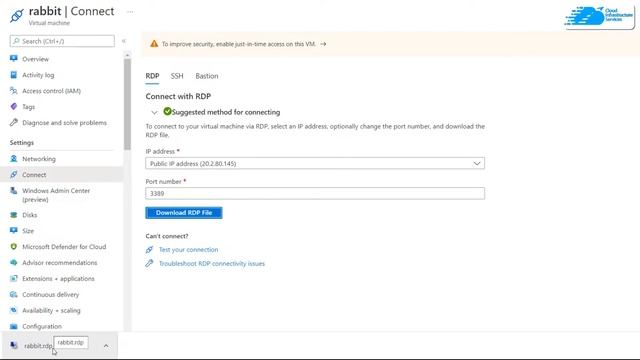
Task: Open Networking settings page
Action: [39, 159]
